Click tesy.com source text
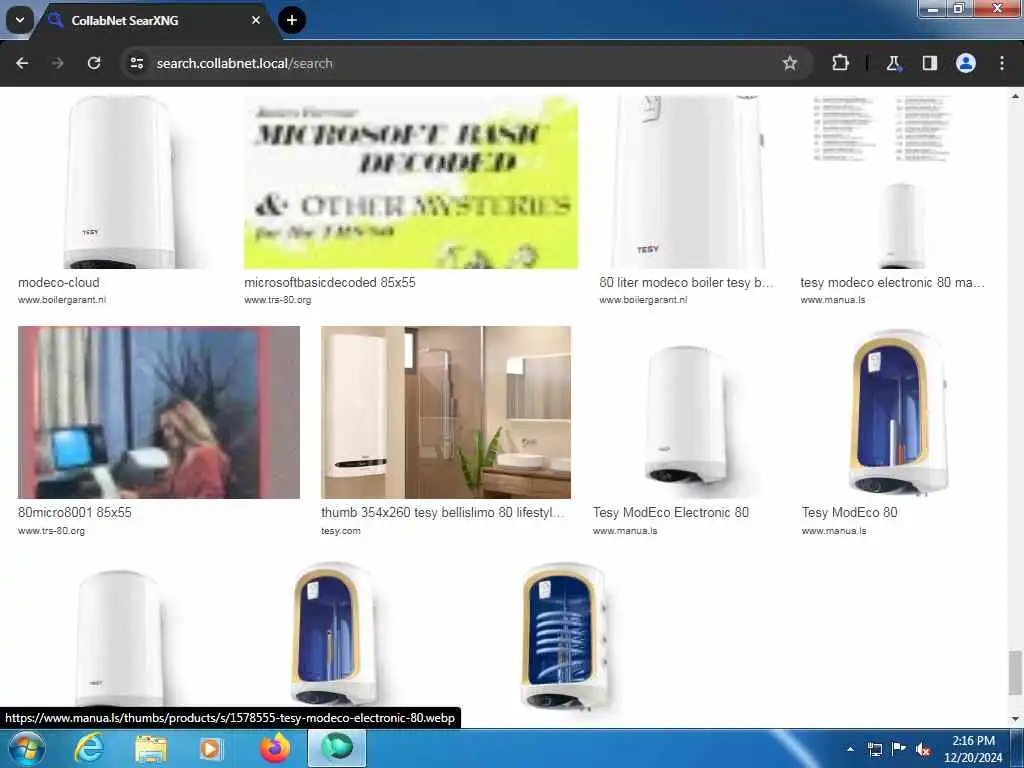The width and height of the screenshot is (1024, 768). pyautogui.click(x=341, y=531)
